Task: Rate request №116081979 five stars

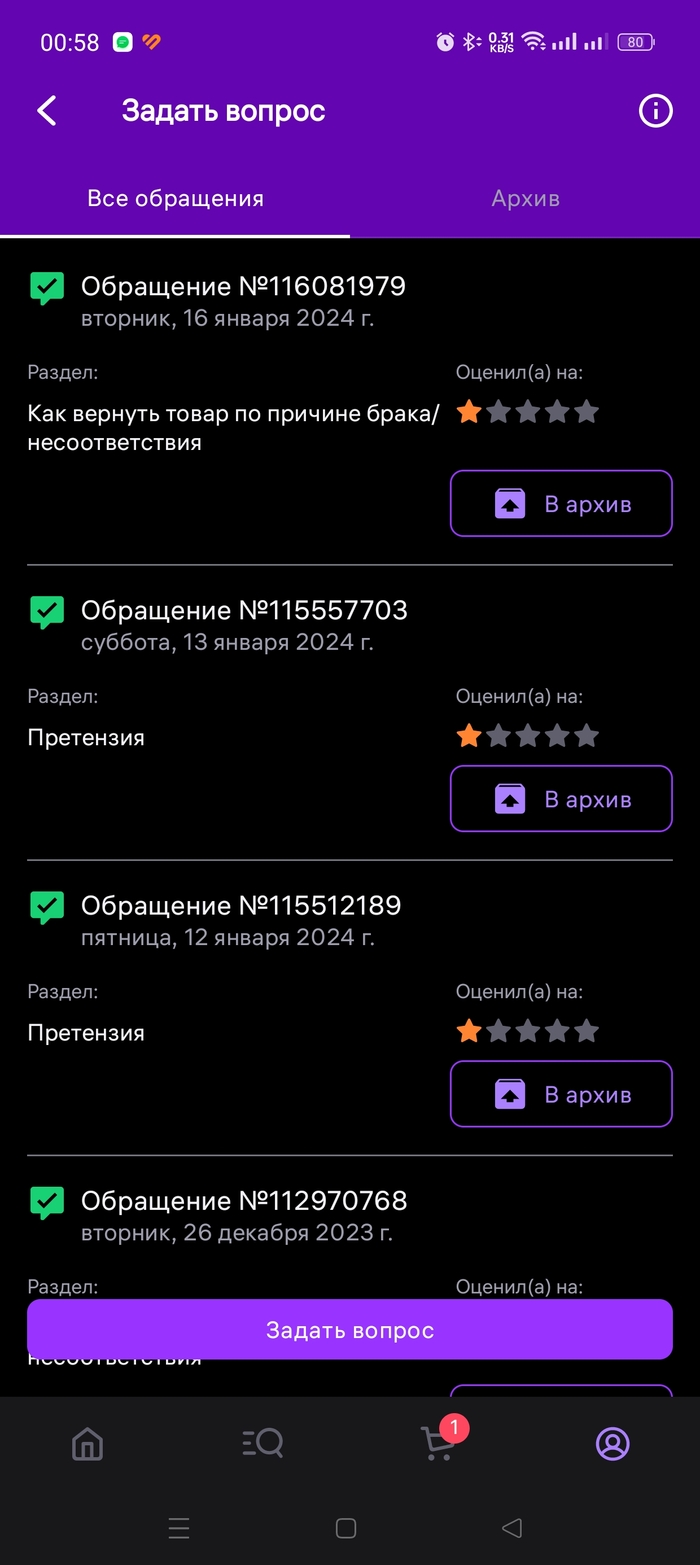Action: point(587,412)
